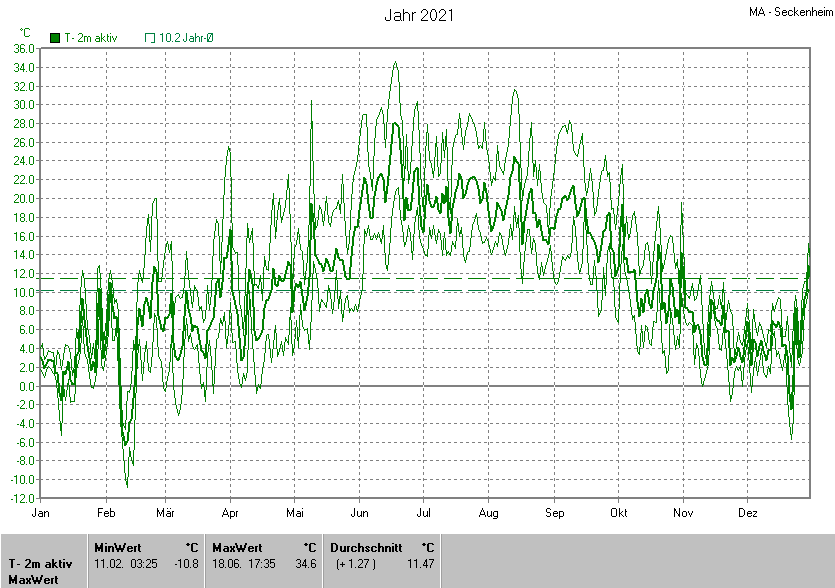Viewport: 835px width, 588px height.
Task: Click the green T- 2m aktiv legend swatch
Action: pyautogui.click(x=55, y=38)
